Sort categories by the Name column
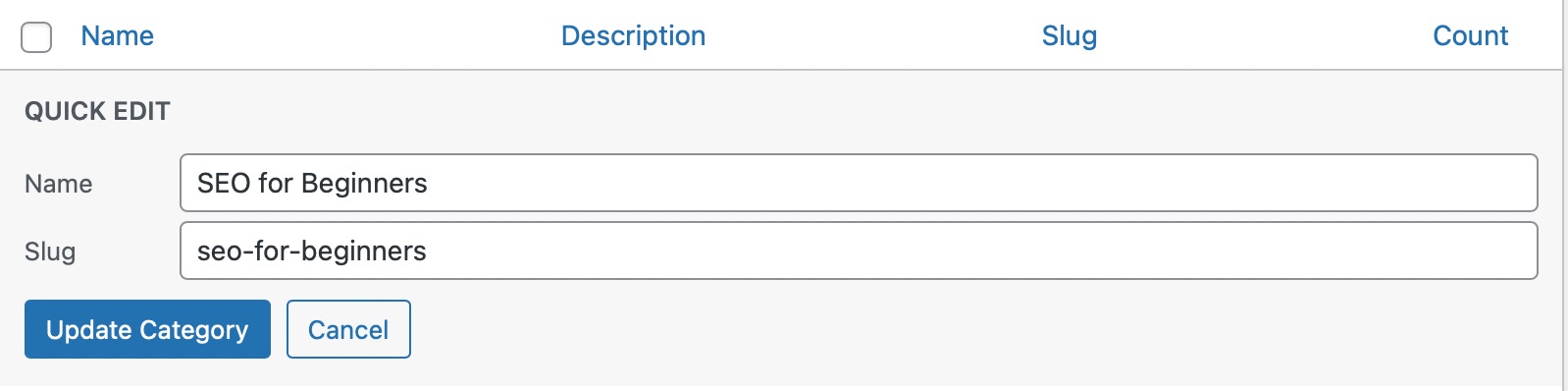The image size is (1568, 391). point(117,36)
